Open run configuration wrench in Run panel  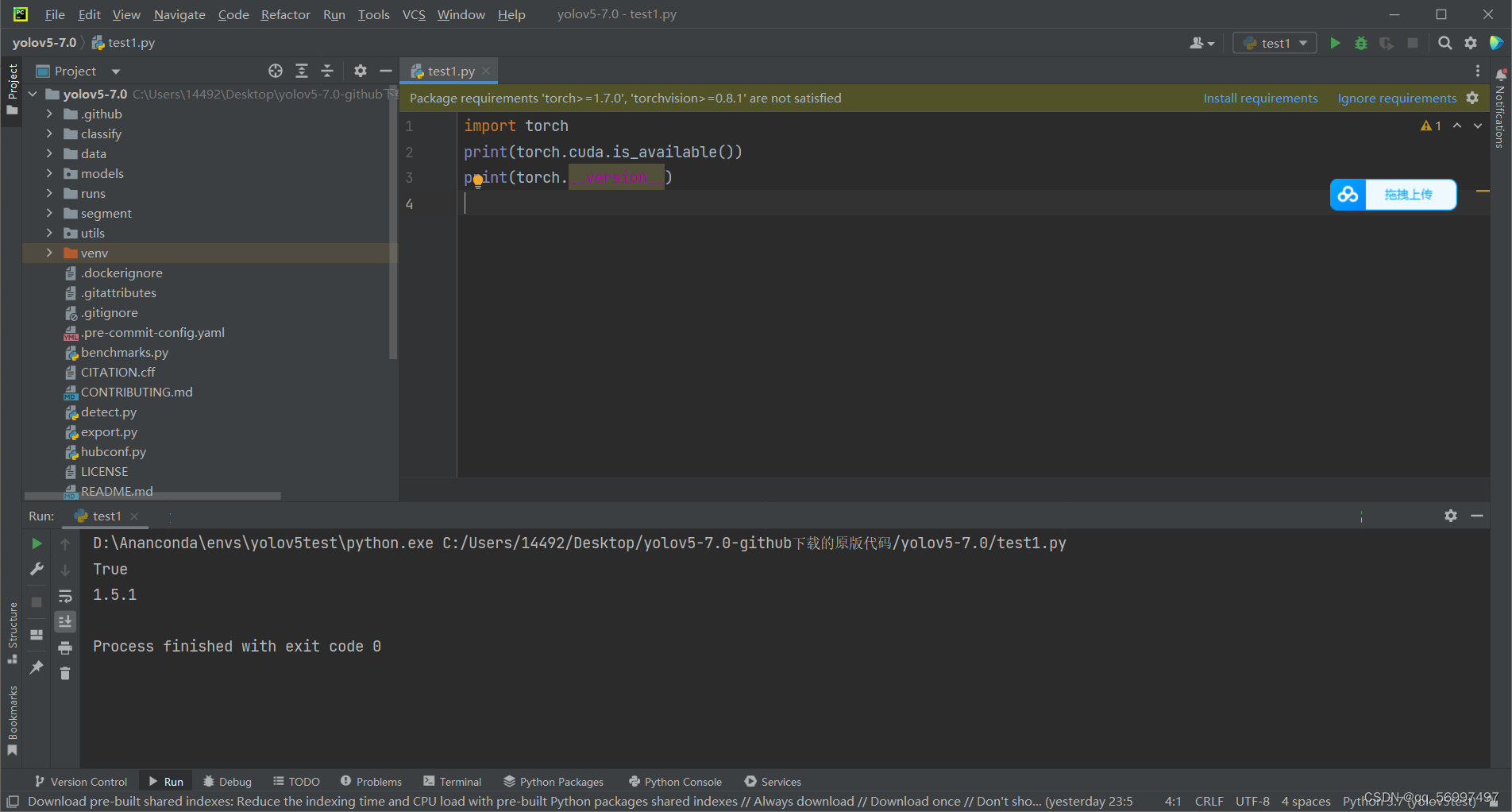[37, 569]
